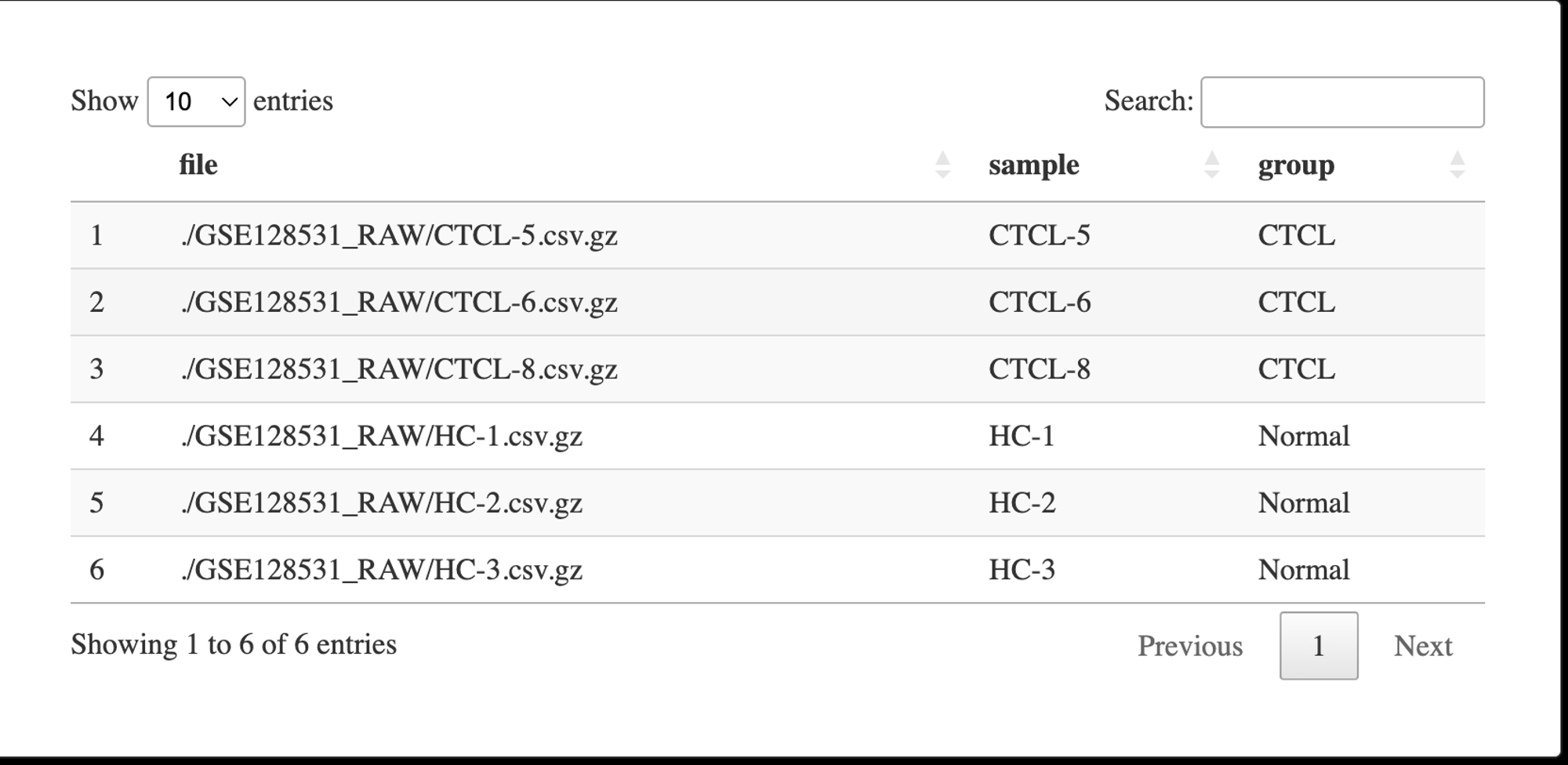Image resolution: width=1568 pixels, height=765 pixels.
Task: Select the HC-2.csv.gz file row
Action: [778, 503]
